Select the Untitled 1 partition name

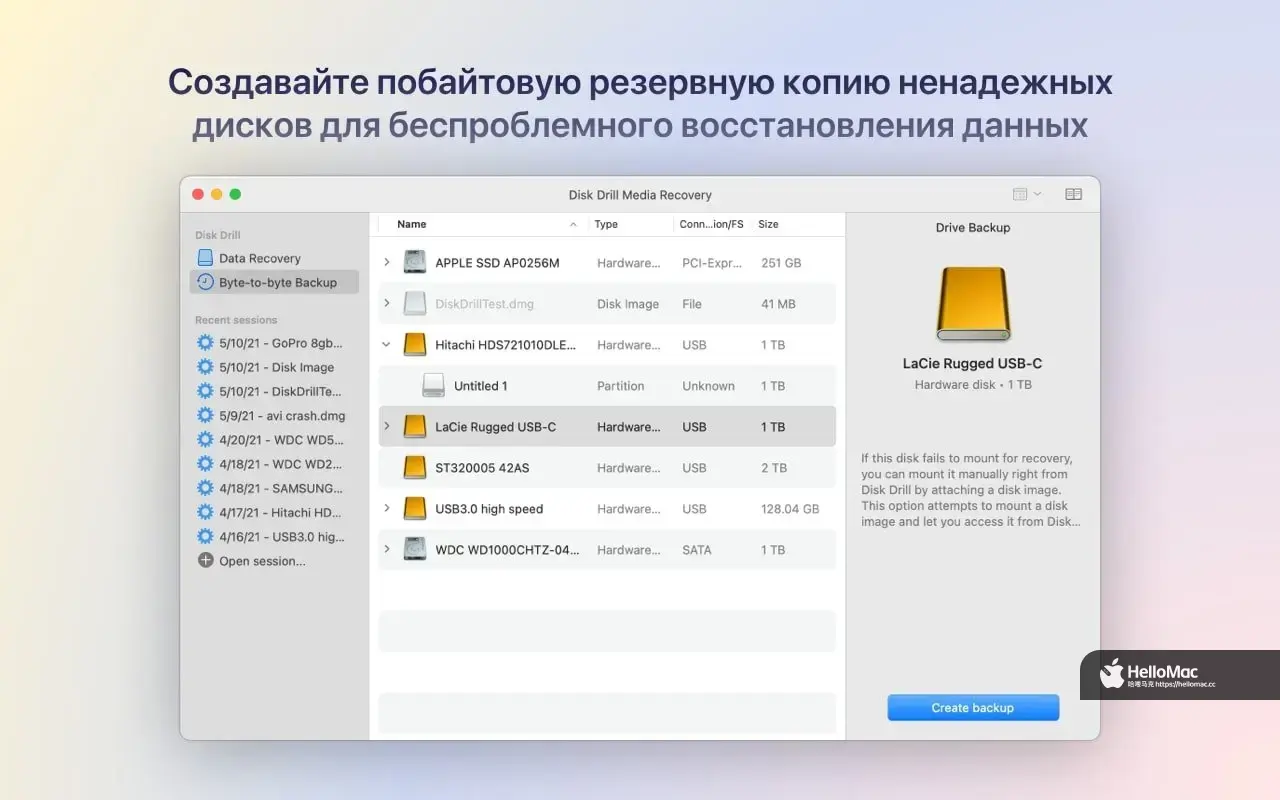pyautogui.click(x=481, y=386)
